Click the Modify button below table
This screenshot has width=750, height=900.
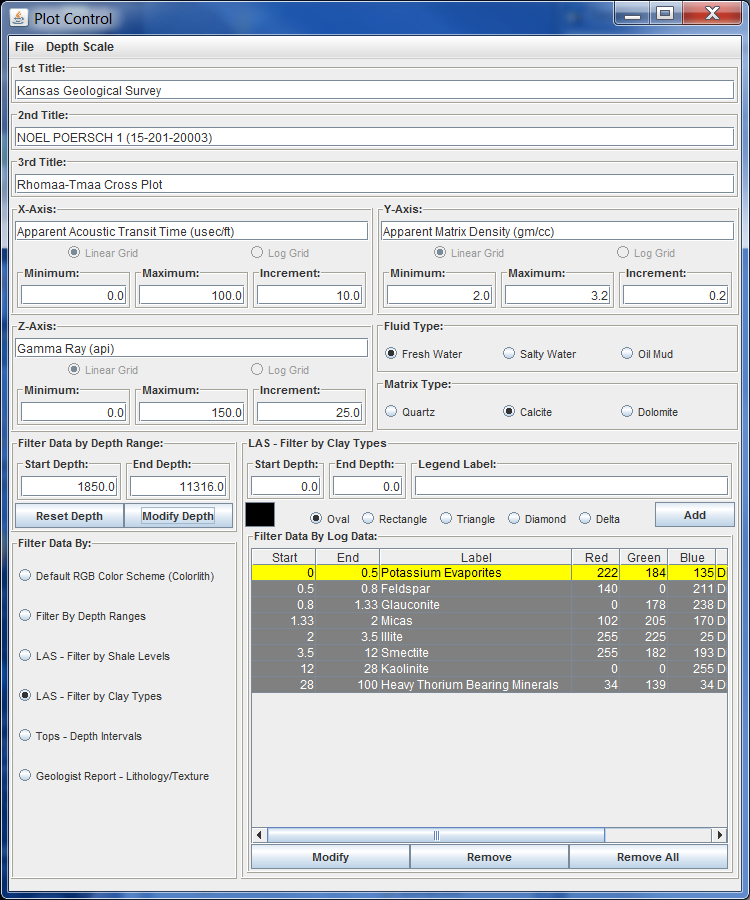331,856
